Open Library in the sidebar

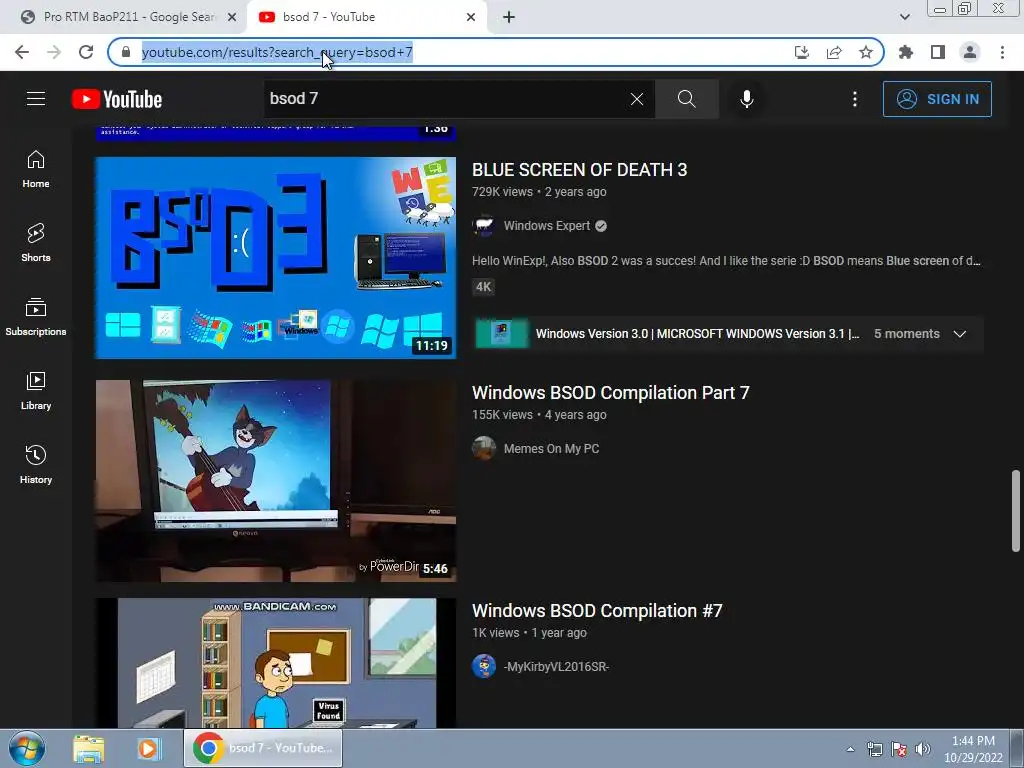point(36,391)
